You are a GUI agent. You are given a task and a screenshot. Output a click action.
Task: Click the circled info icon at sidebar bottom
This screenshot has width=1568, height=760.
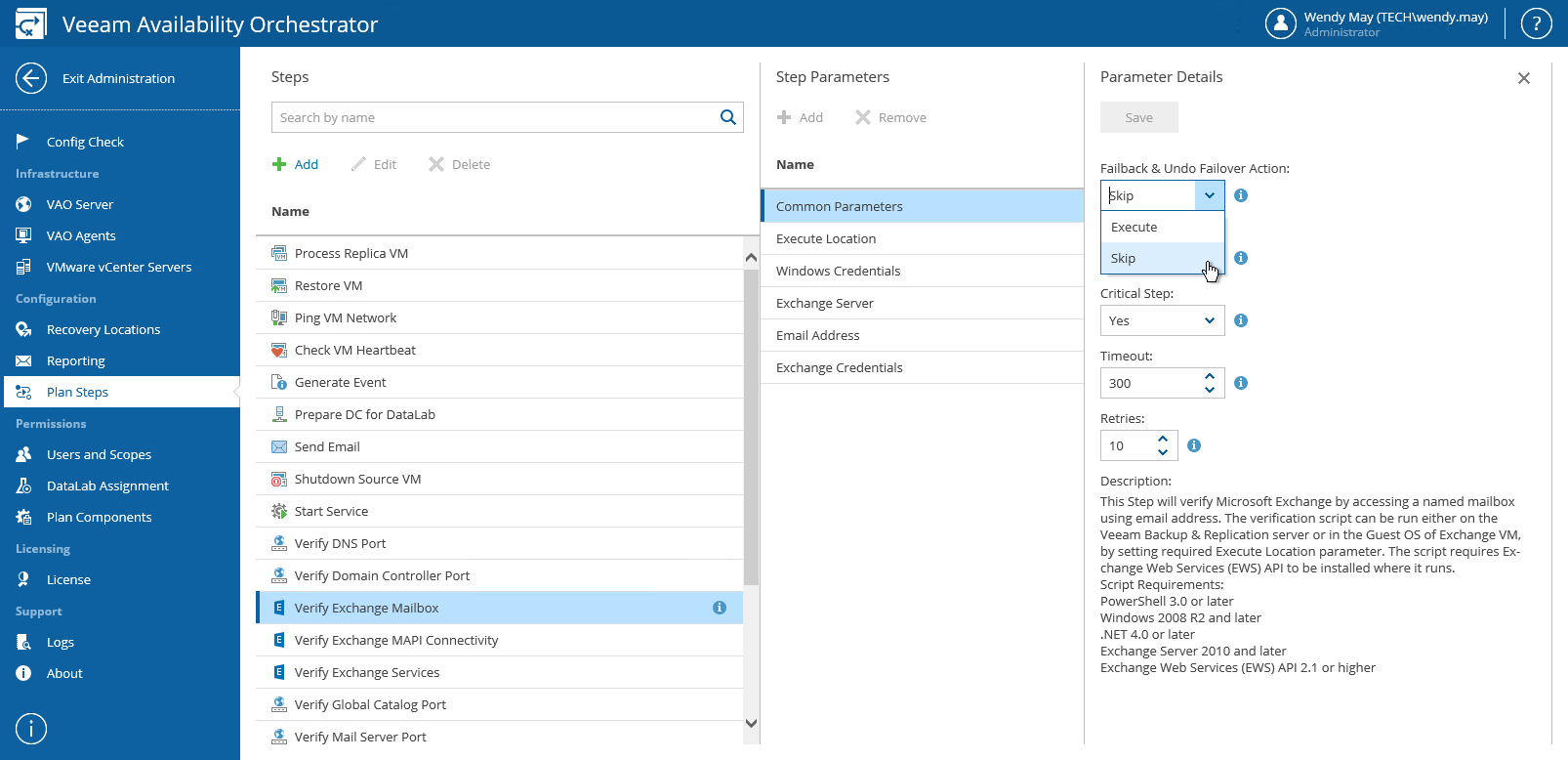pos(31,729)
